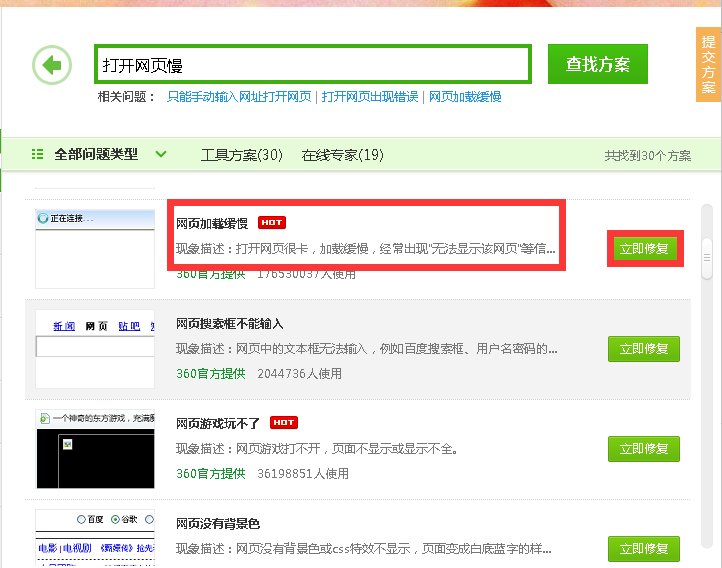722x568 pixels.
Task: Open related question 网页加载缓慢
Action: pos(465,97)
